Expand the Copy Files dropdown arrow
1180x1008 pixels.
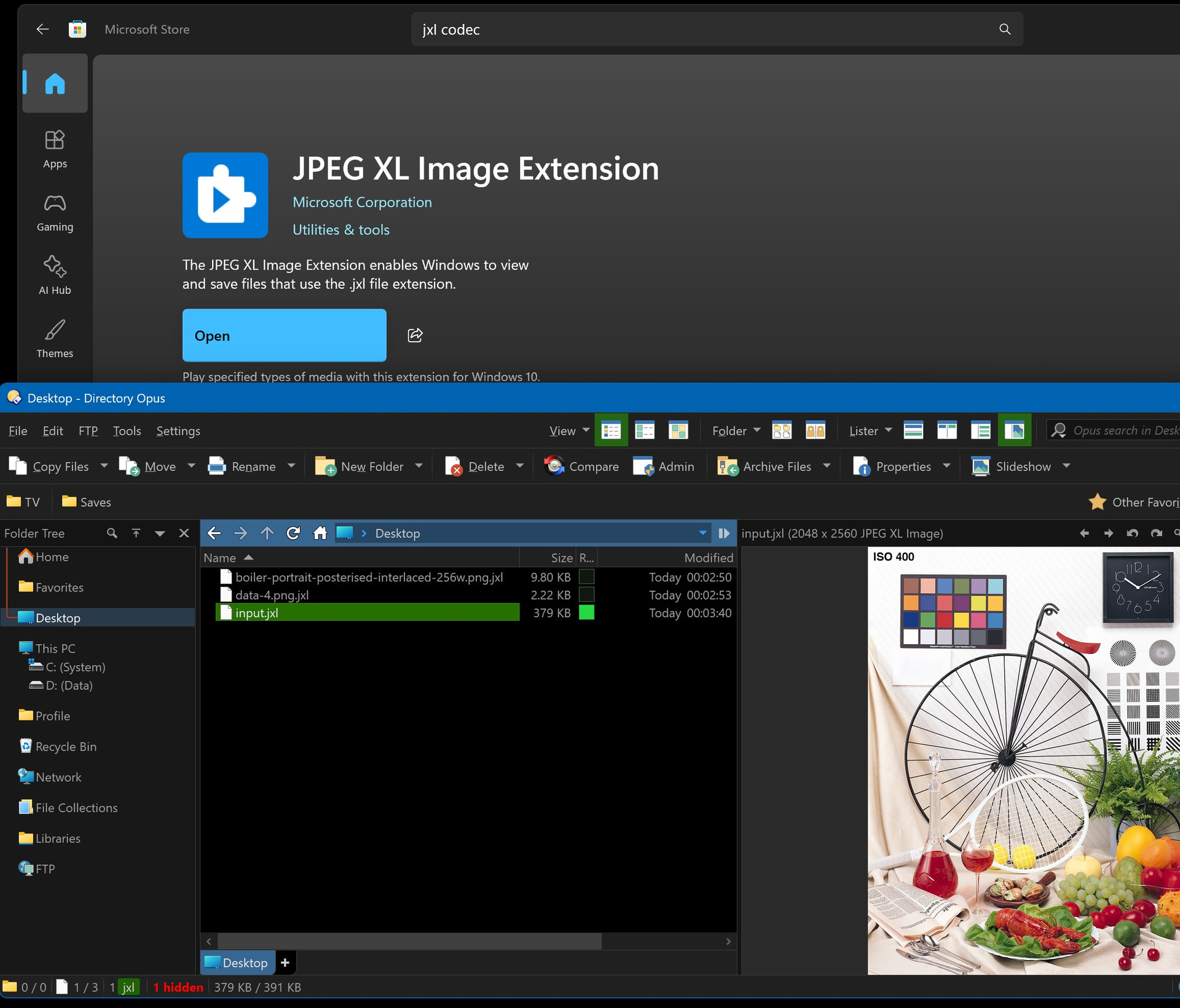click(x=104, y=466)
